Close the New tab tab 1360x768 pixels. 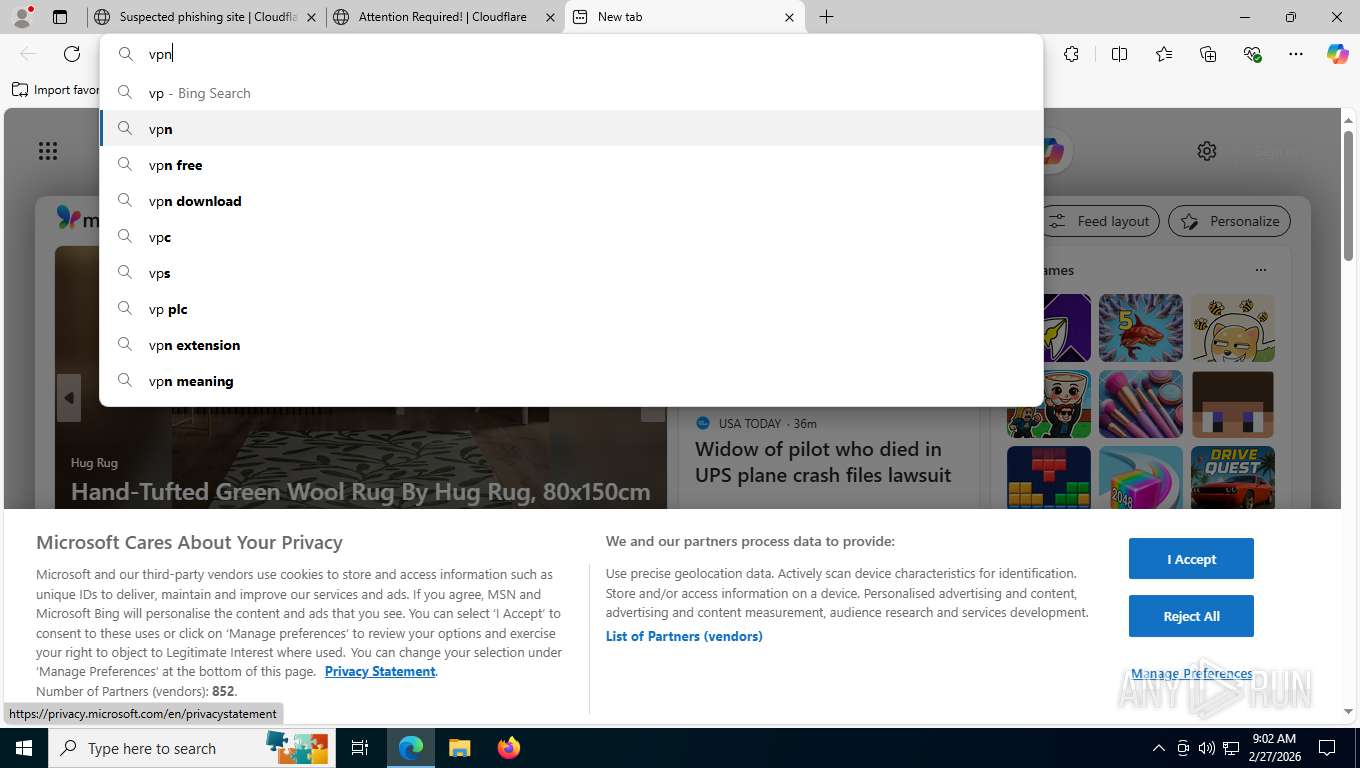click(789, 17)
